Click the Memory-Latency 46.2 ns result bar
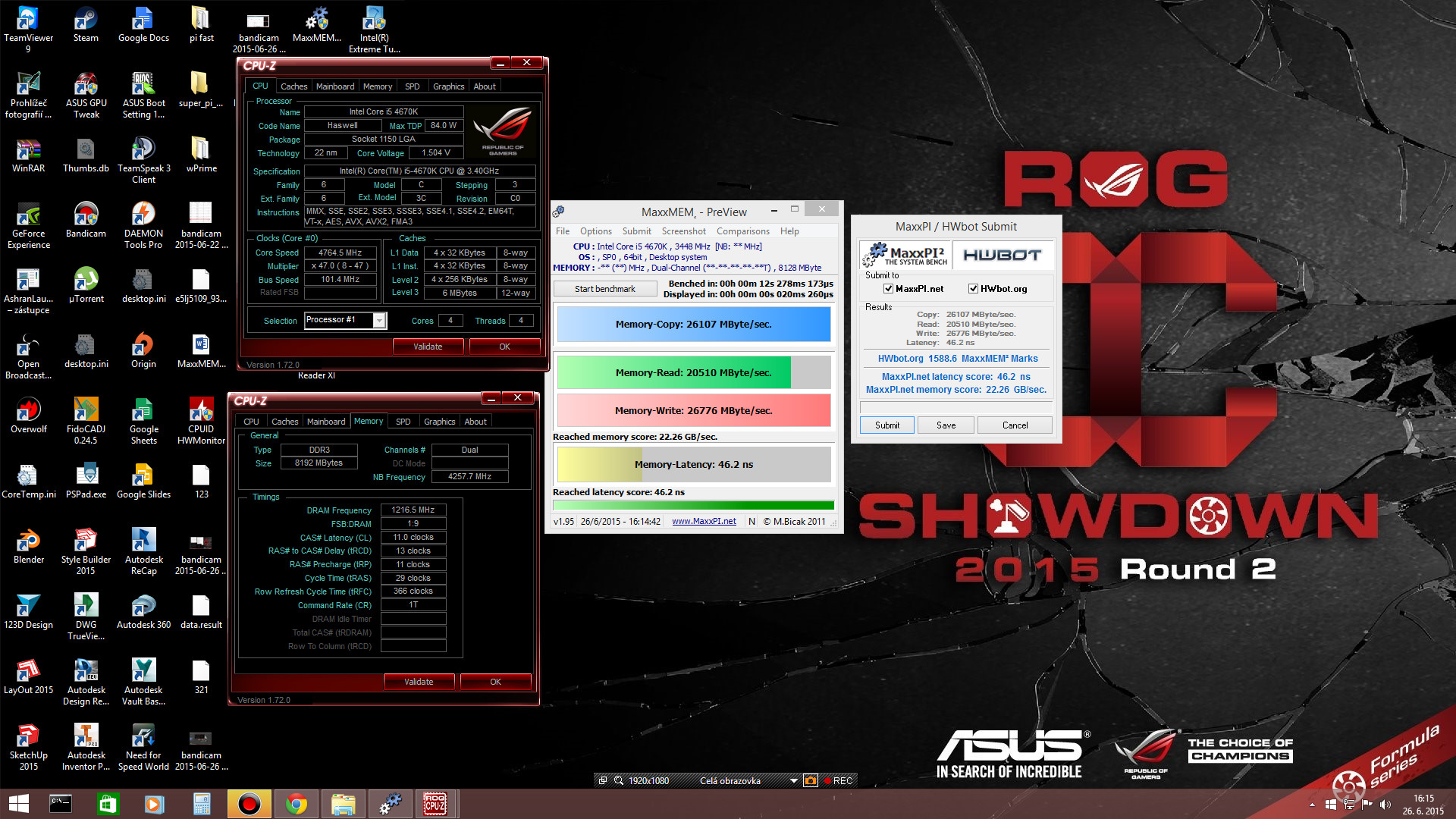The width and height of the screenshot is (1456, 819). coord(694,465)
